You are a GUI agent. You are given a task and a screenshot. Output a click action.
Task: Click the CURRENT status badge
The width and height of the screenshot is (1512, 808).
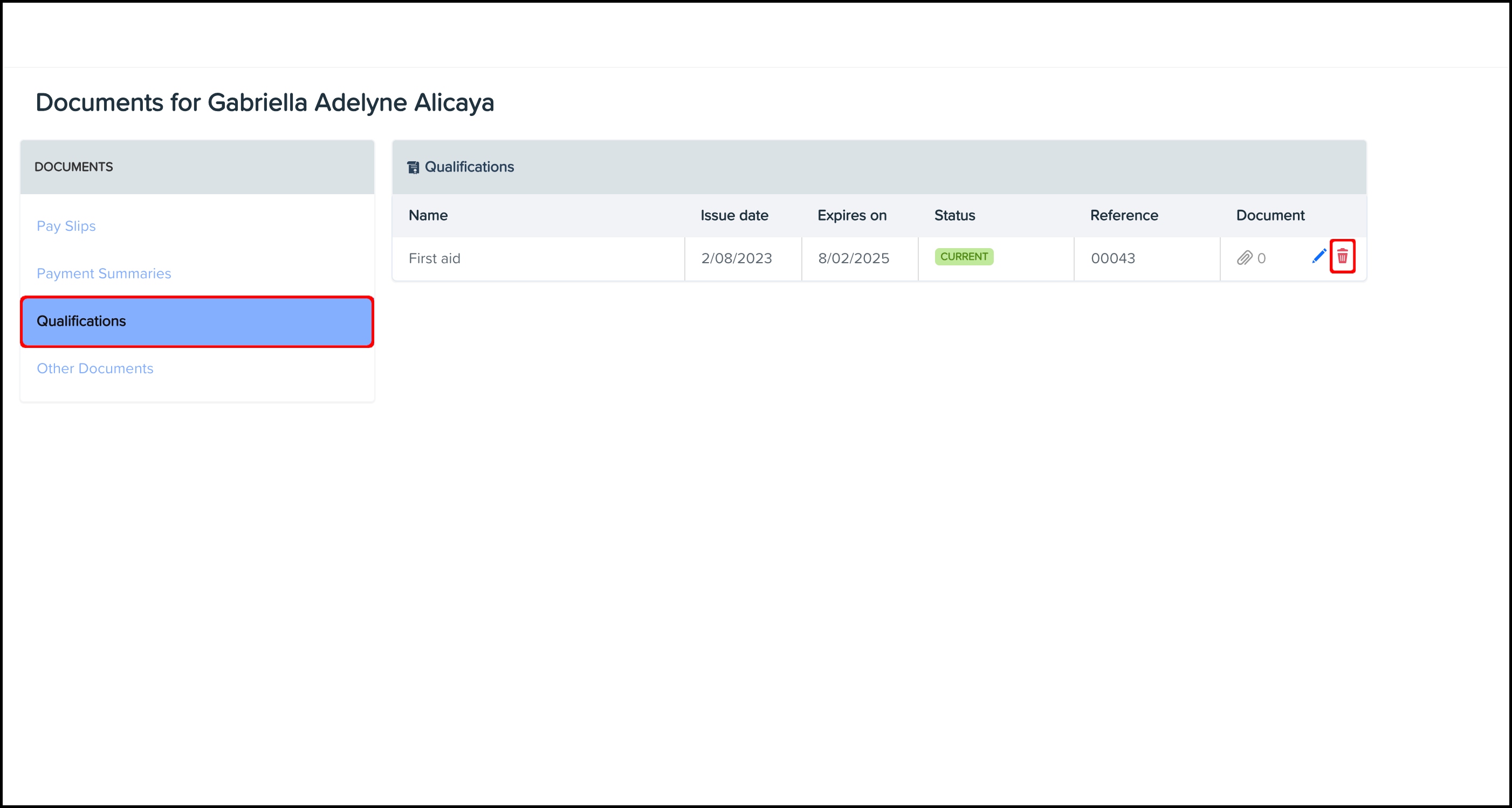click(963, 257)
